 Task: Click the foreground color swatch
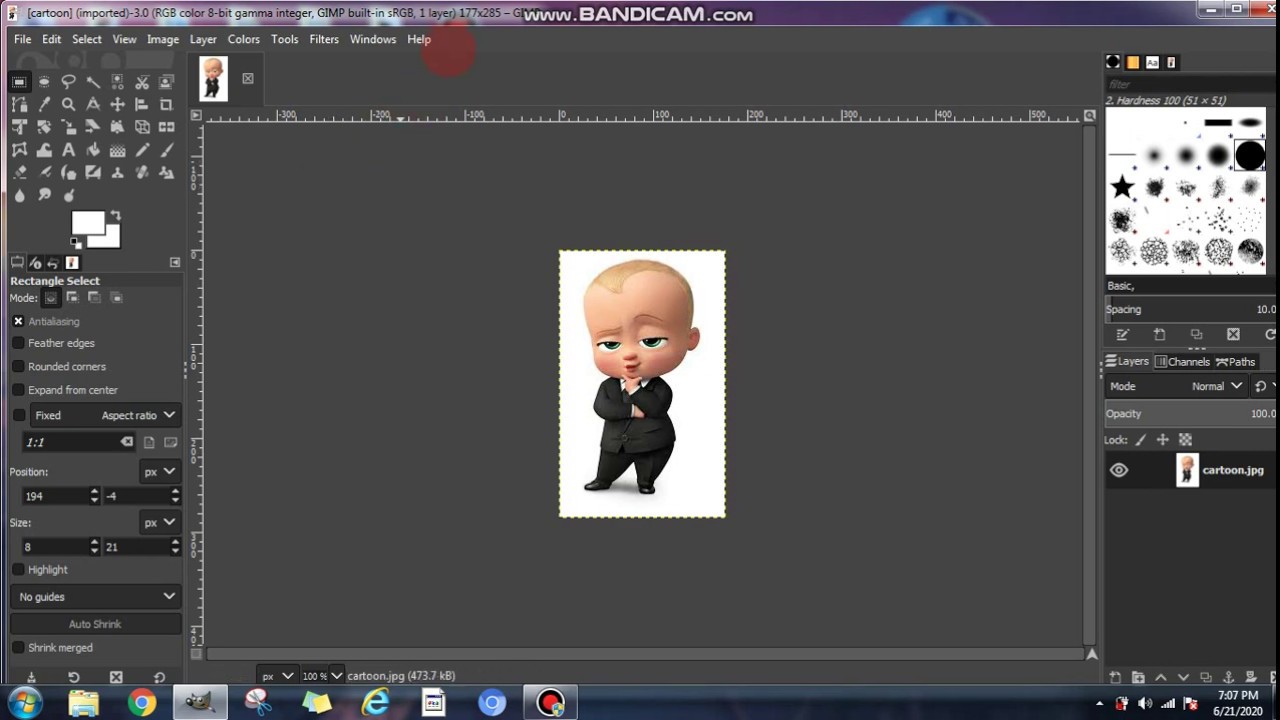click(88, 223)
